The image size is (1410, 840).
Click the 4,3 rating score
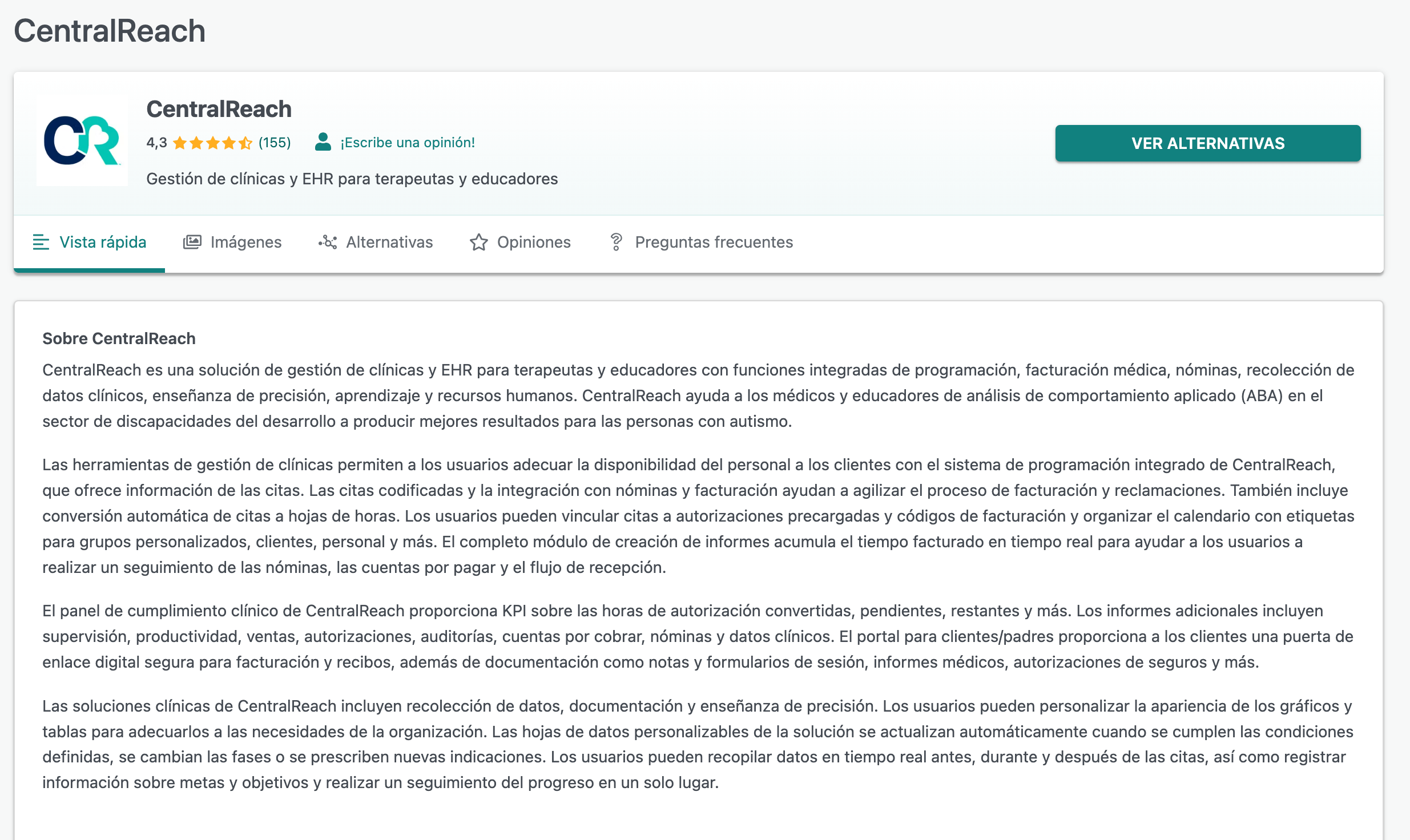pyautogui.click(x=156, y=143)
